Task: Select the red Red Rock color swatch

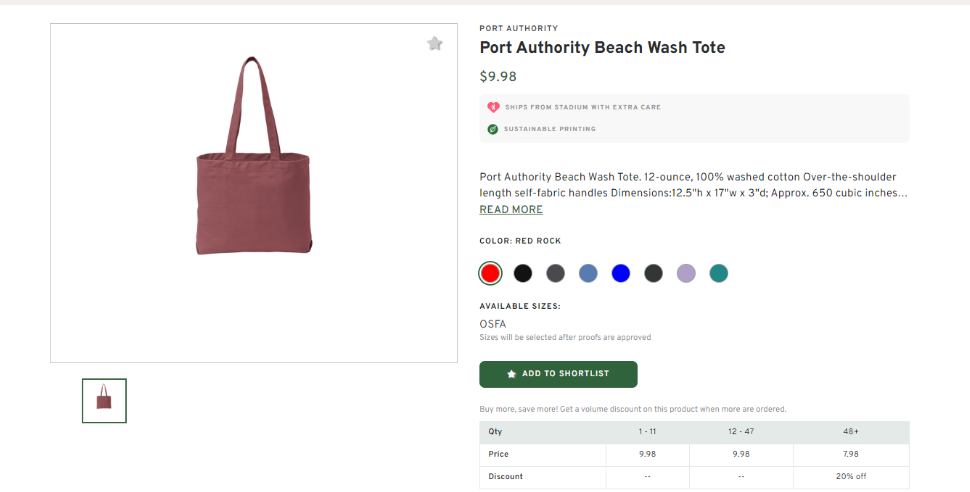Action: tap(490, 273)
